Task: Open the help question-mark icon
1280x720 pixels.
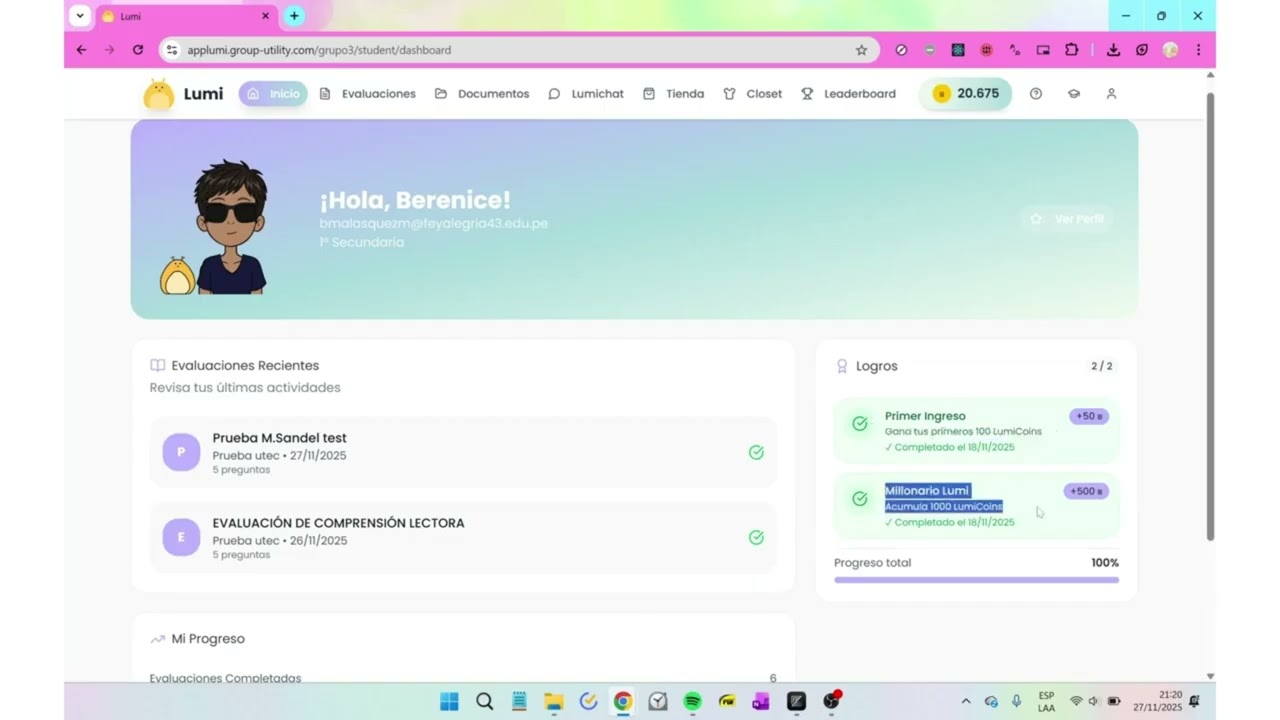Action: [x=1036, y=94]
